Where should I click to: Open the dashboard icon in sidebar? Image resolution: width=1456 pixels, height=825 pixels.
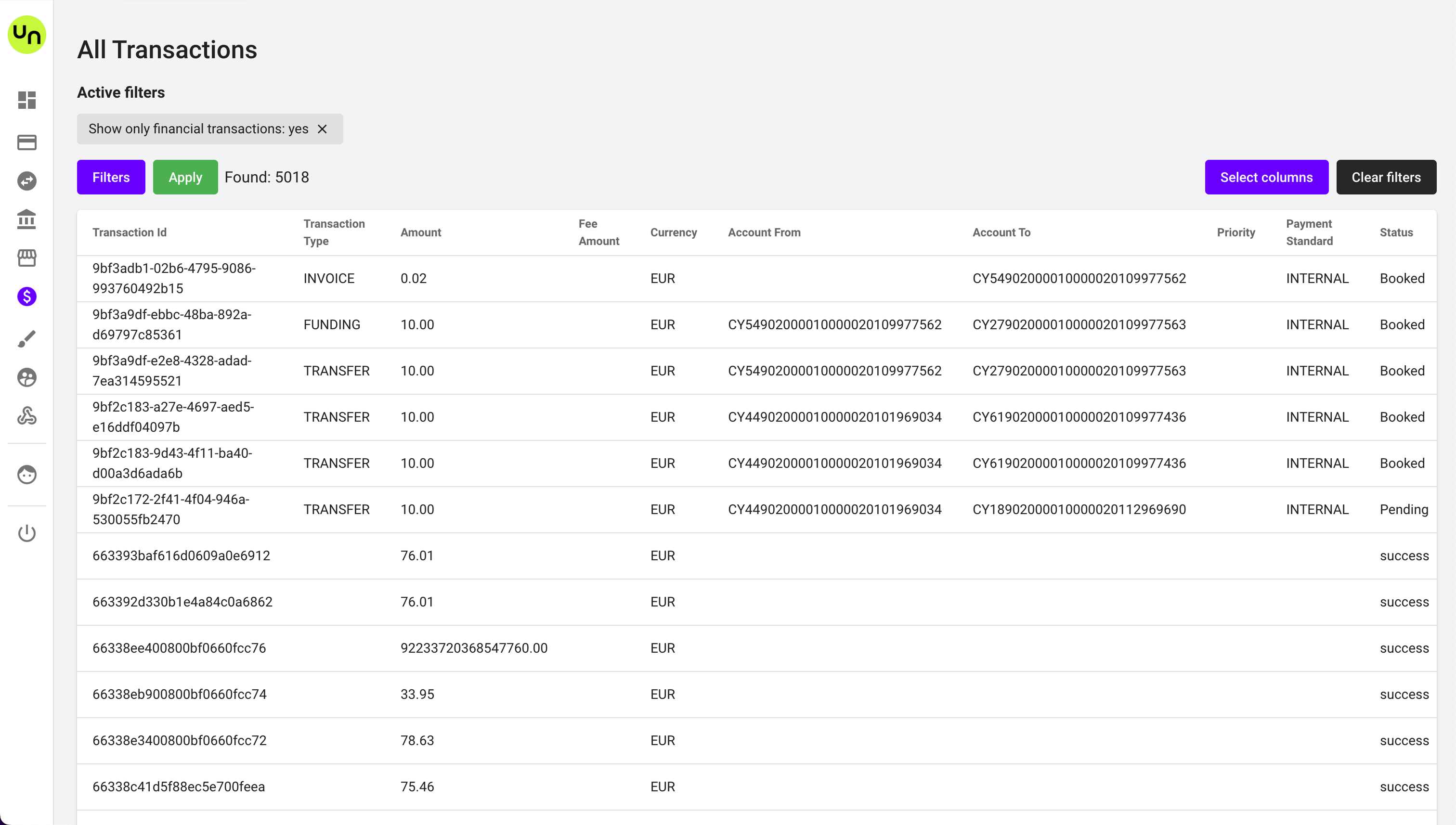point(26,100)
